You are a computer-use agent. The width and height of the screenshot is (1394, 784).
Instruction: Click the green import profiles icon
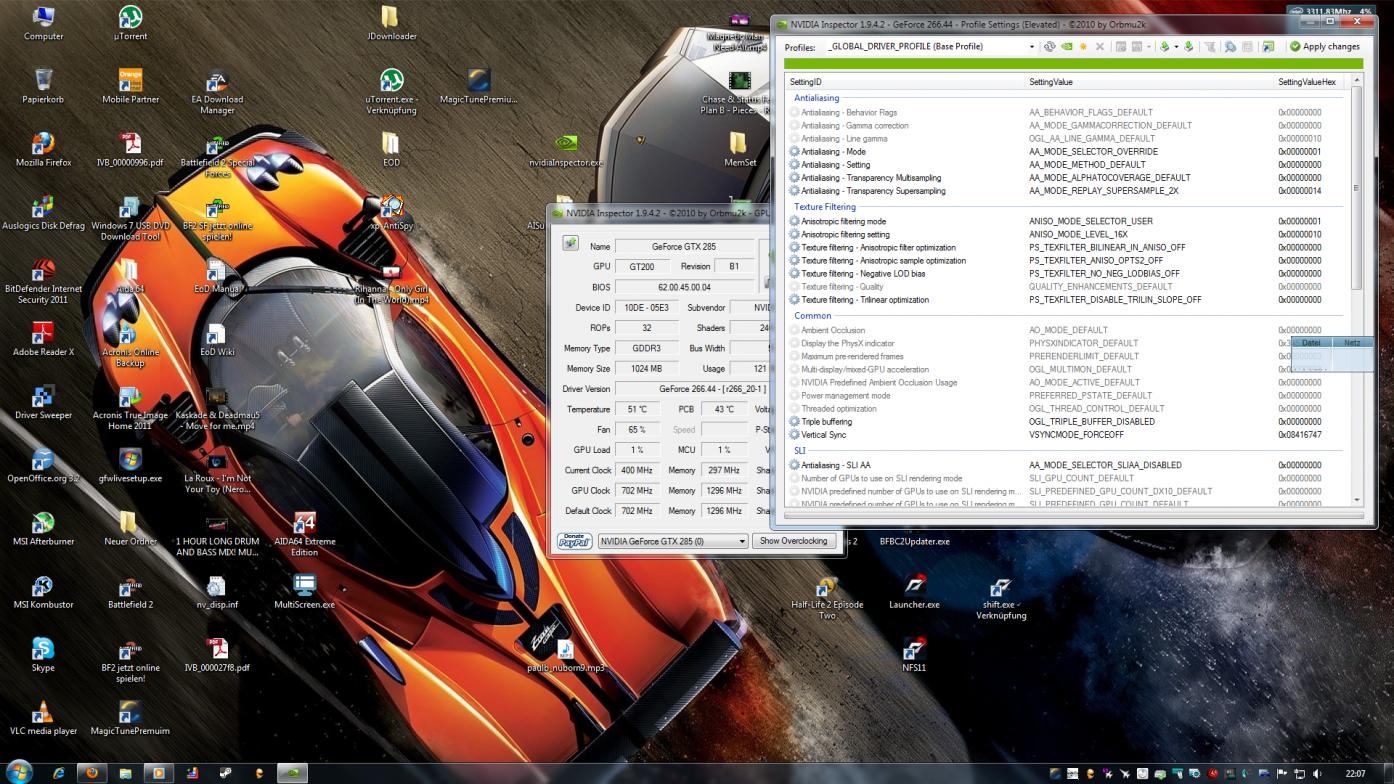pos(1188,47)
